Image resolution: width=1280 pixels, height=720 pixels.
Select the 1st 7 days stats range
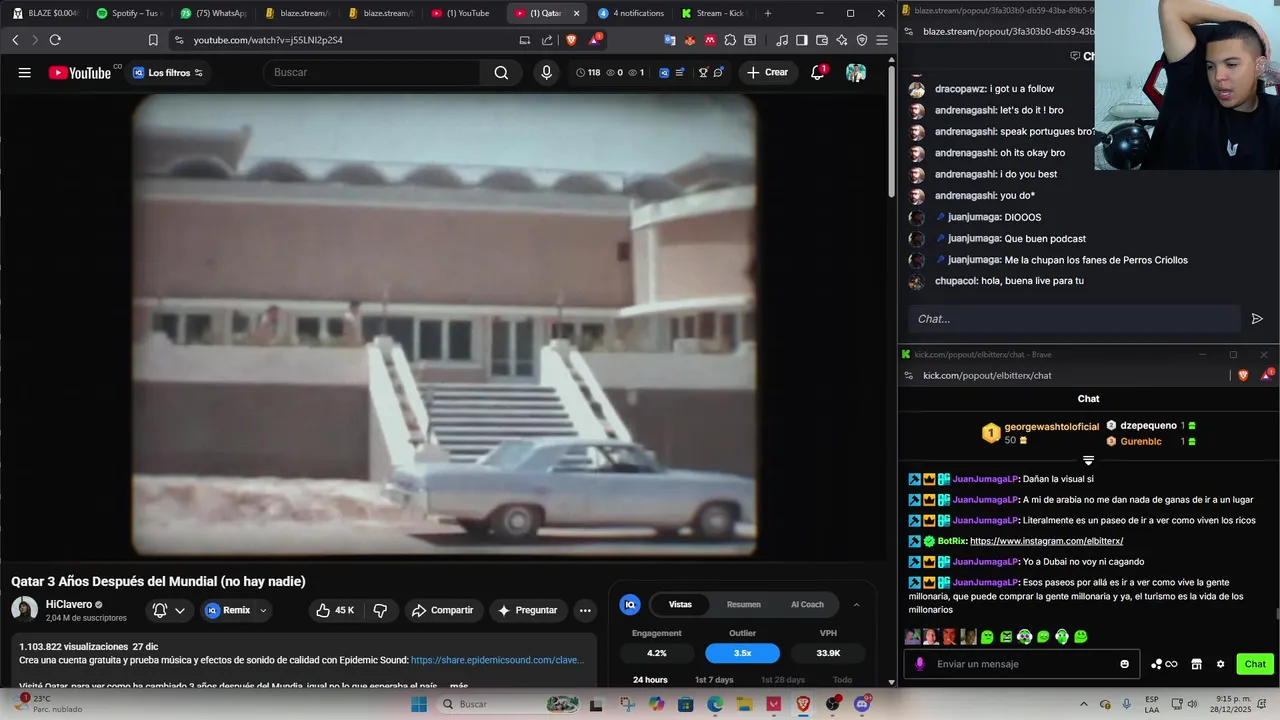click(714, 680)
